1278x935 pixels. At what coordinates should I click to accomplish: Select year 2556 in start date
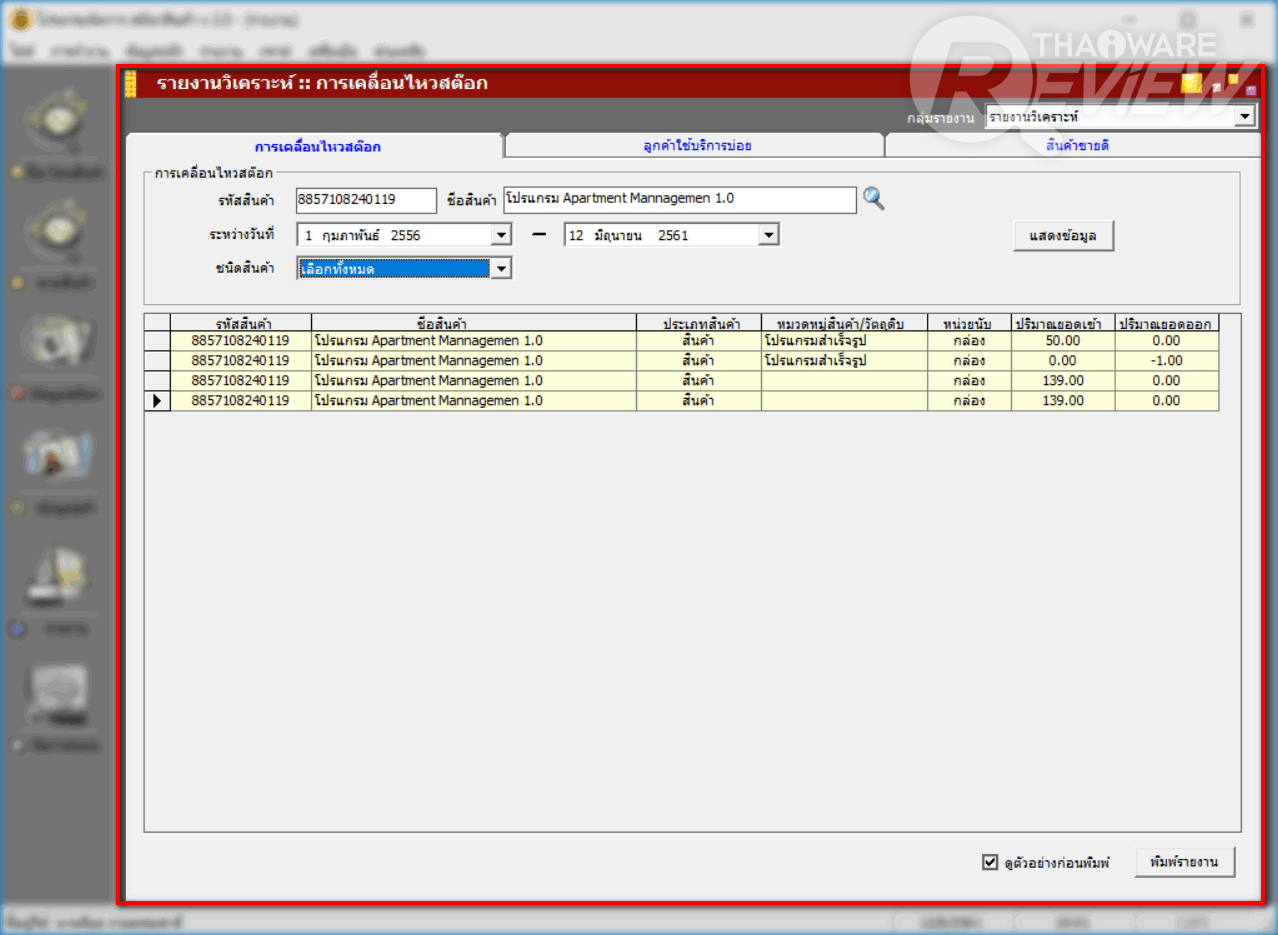coord(405,236)
